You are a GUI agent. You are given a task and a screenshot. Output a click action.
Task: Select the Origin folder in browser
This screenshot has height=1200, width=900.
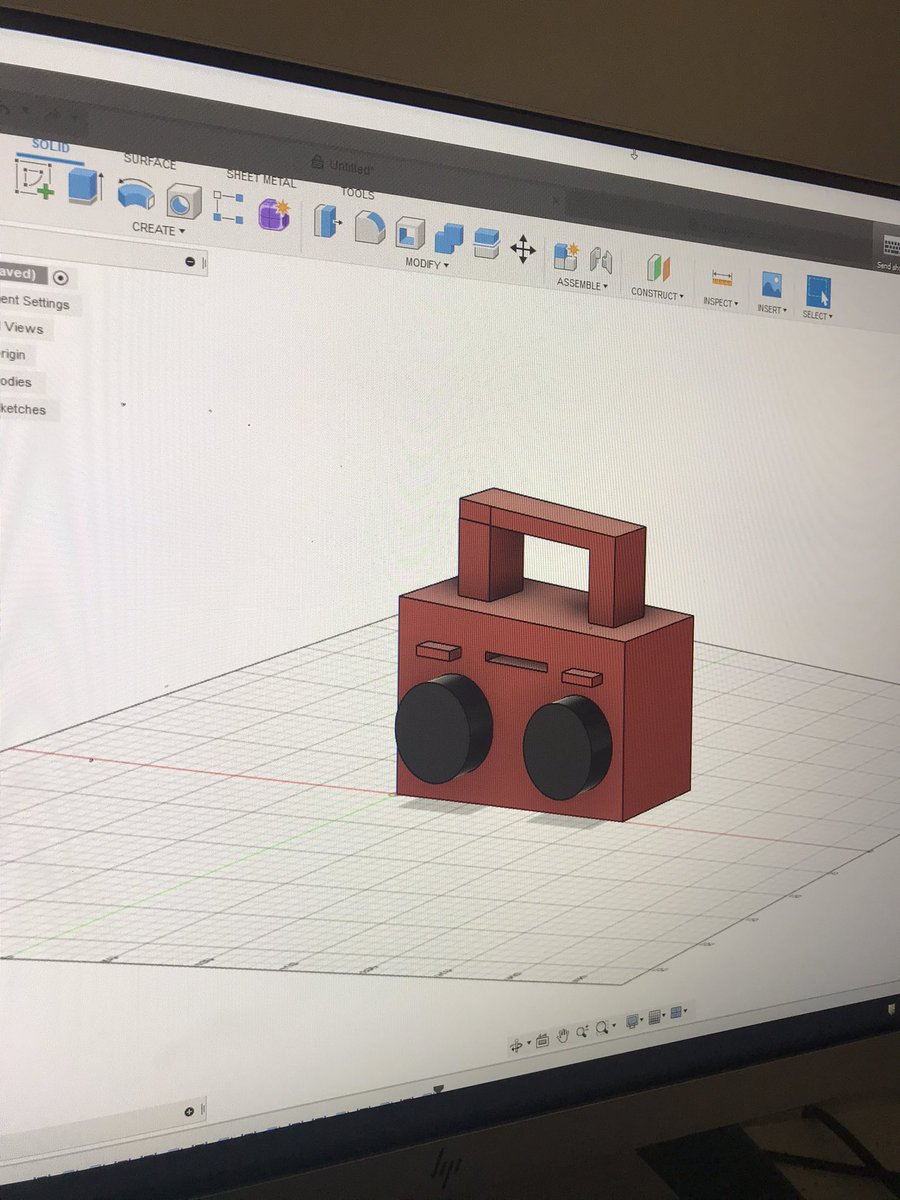[x=14, y=354]
